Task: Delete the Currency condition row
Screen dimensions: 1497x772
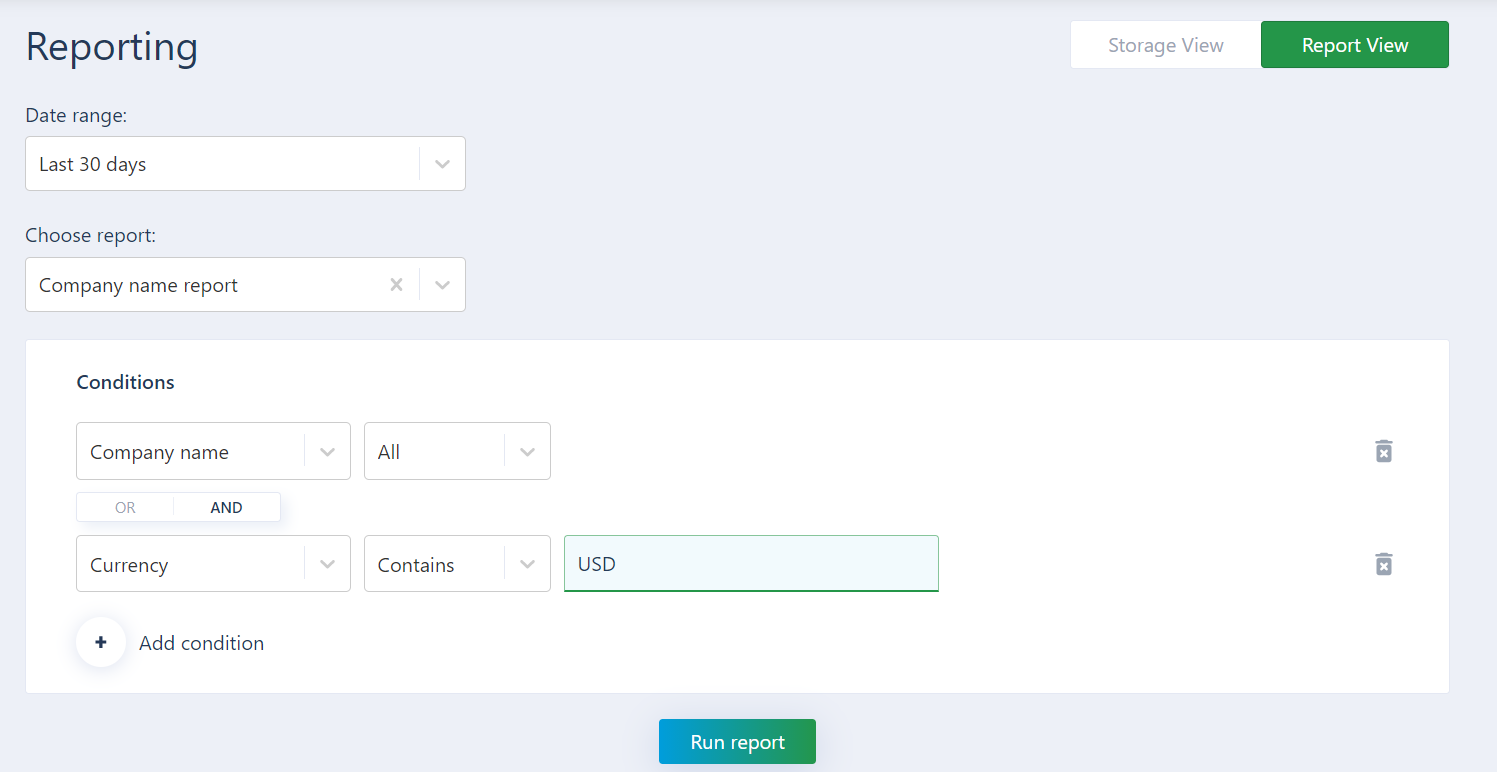Action: coord(1383,564)
